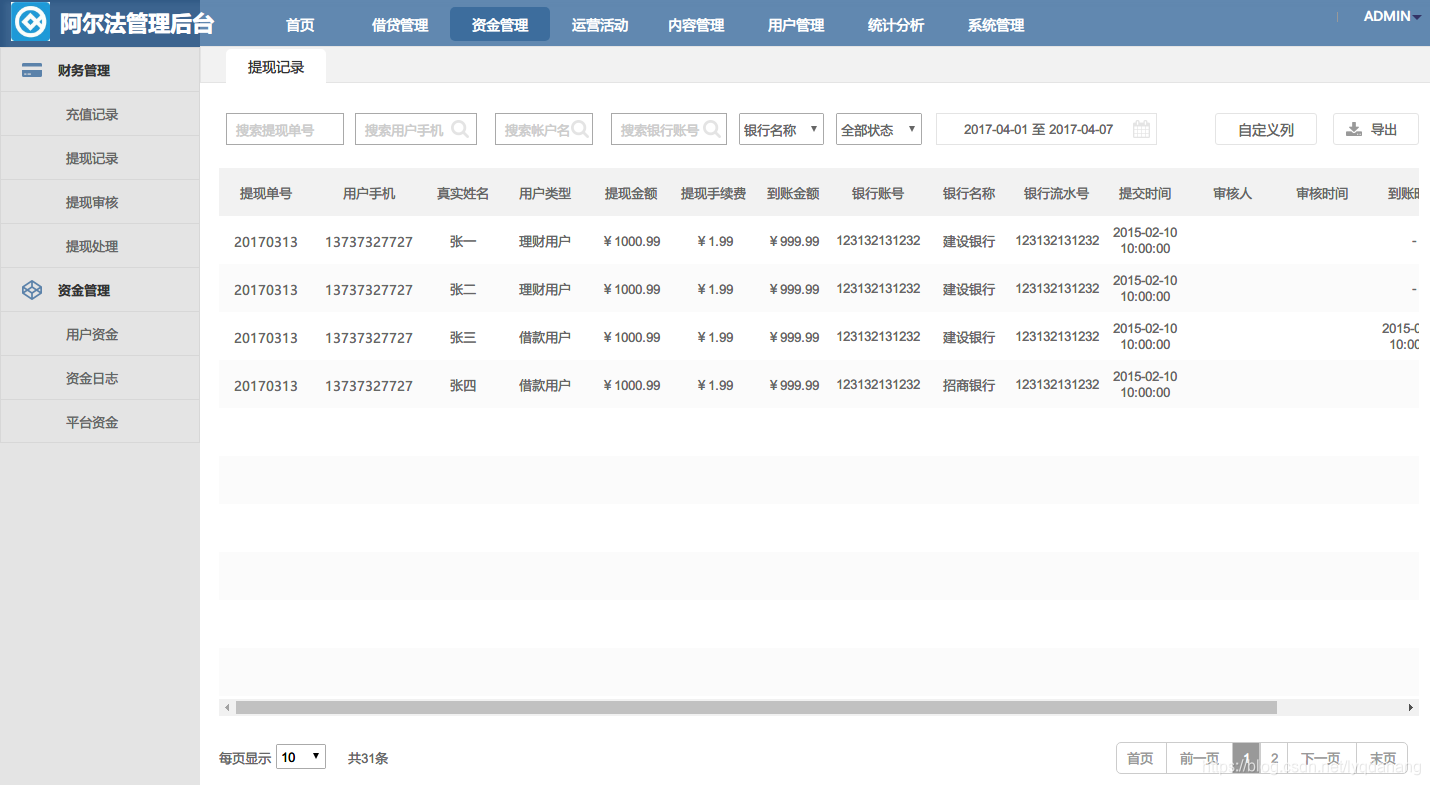This screenshot has height=785, width=1430.
Task: Click the 阿尔法管理后台 logo icon
Action: (31, 22)
